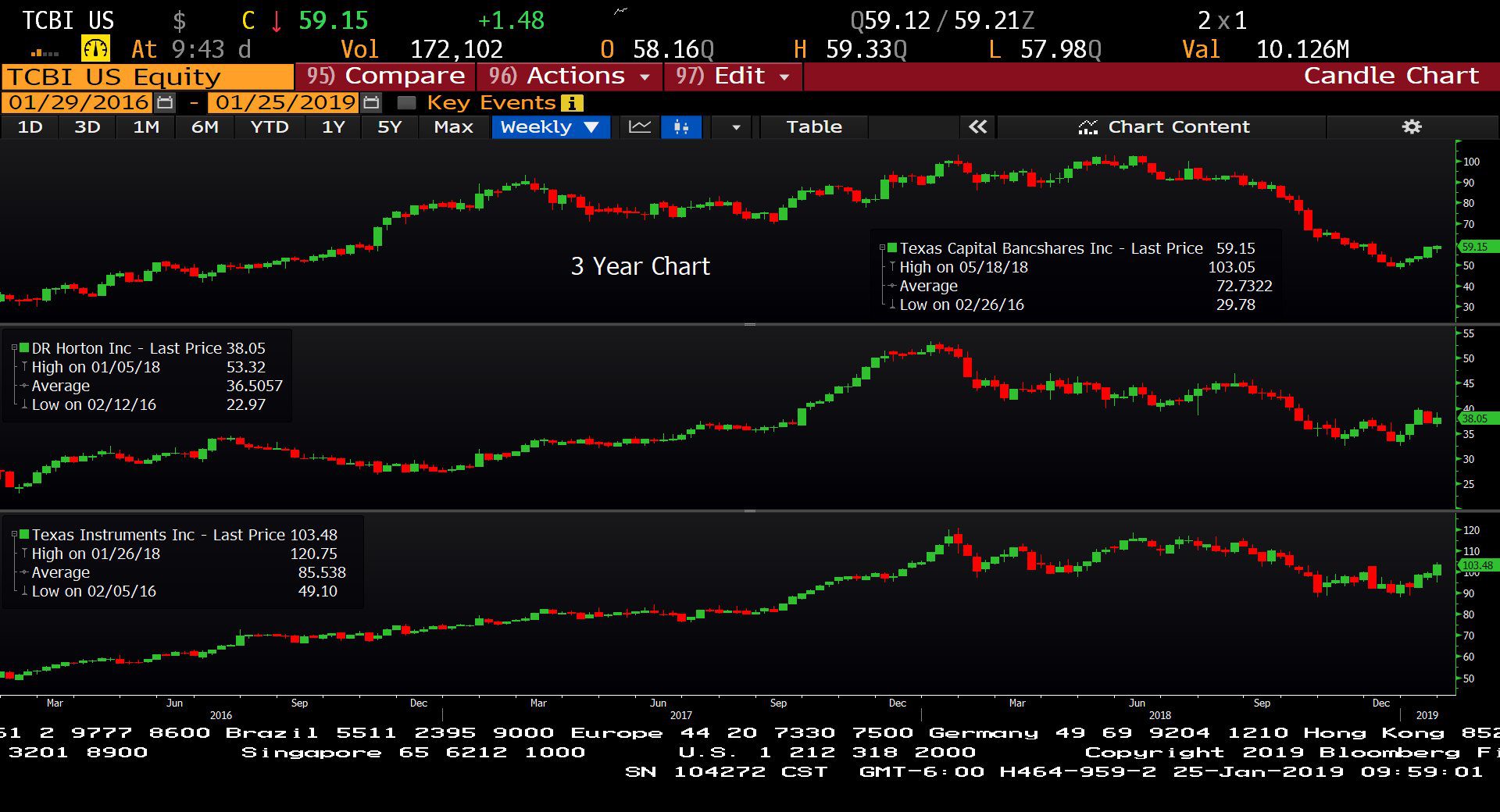Click the Candle Chart title label
Image resolution: width=1500 pixels, height=812 pixels.
tap(1391, 76)
